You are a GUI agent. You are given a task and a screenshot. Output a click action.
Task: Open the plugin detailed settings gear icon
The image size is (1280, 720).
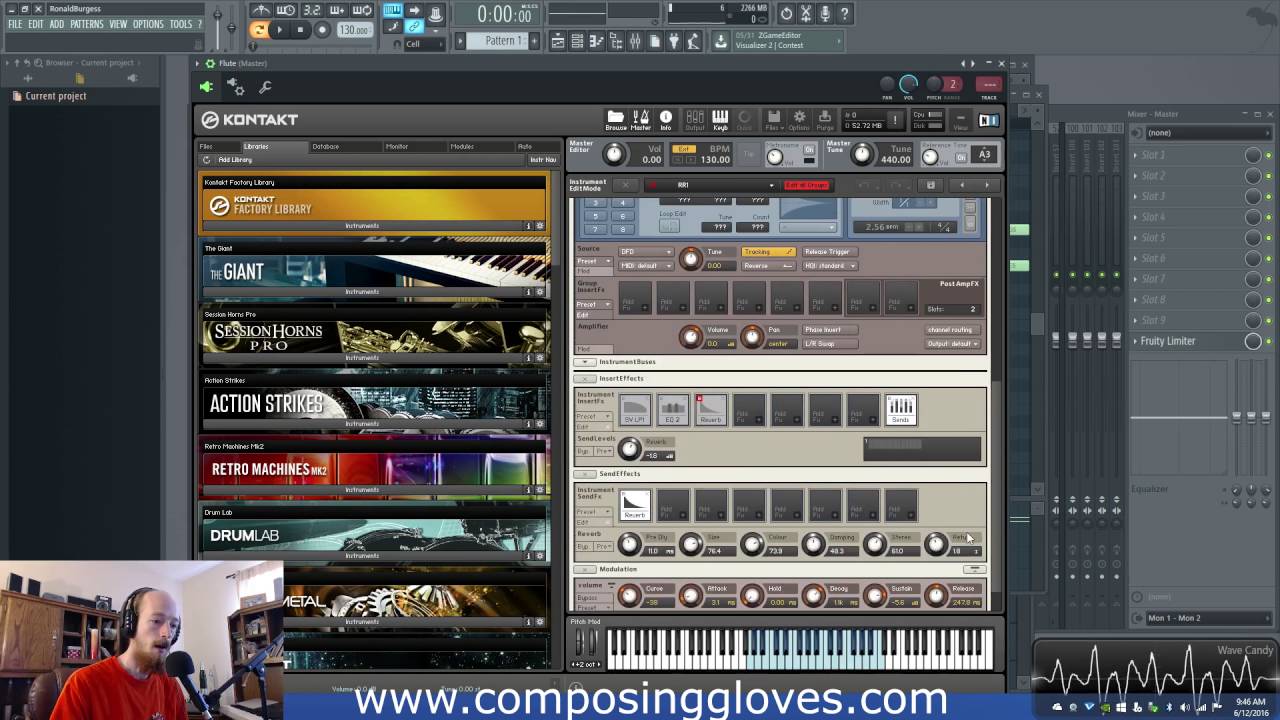coord(237,88)
